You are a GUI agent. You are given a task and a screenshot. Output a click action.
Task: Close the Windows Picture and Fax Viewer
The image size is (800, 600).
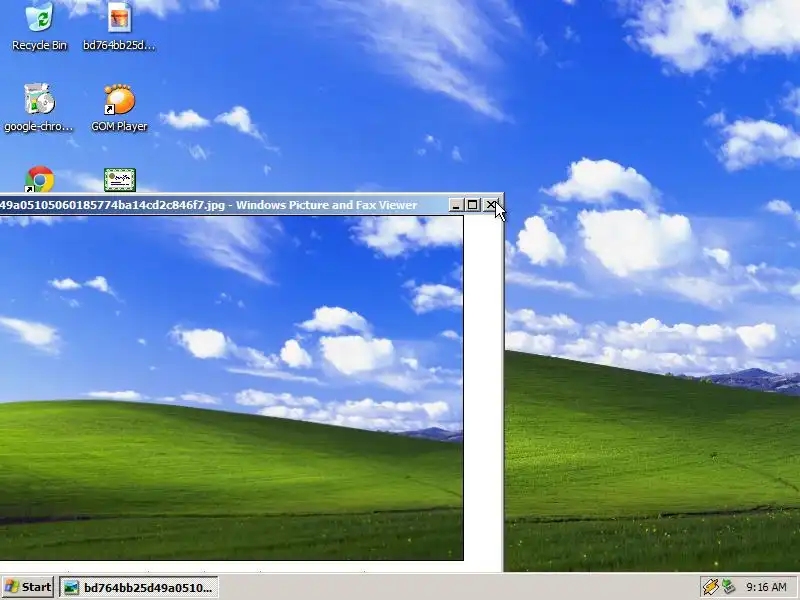pos(490,205)
